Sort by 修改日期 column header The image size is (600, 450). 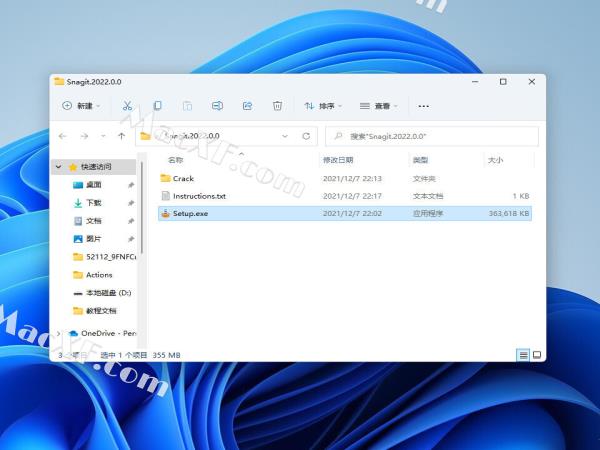(x=337, y=160)
